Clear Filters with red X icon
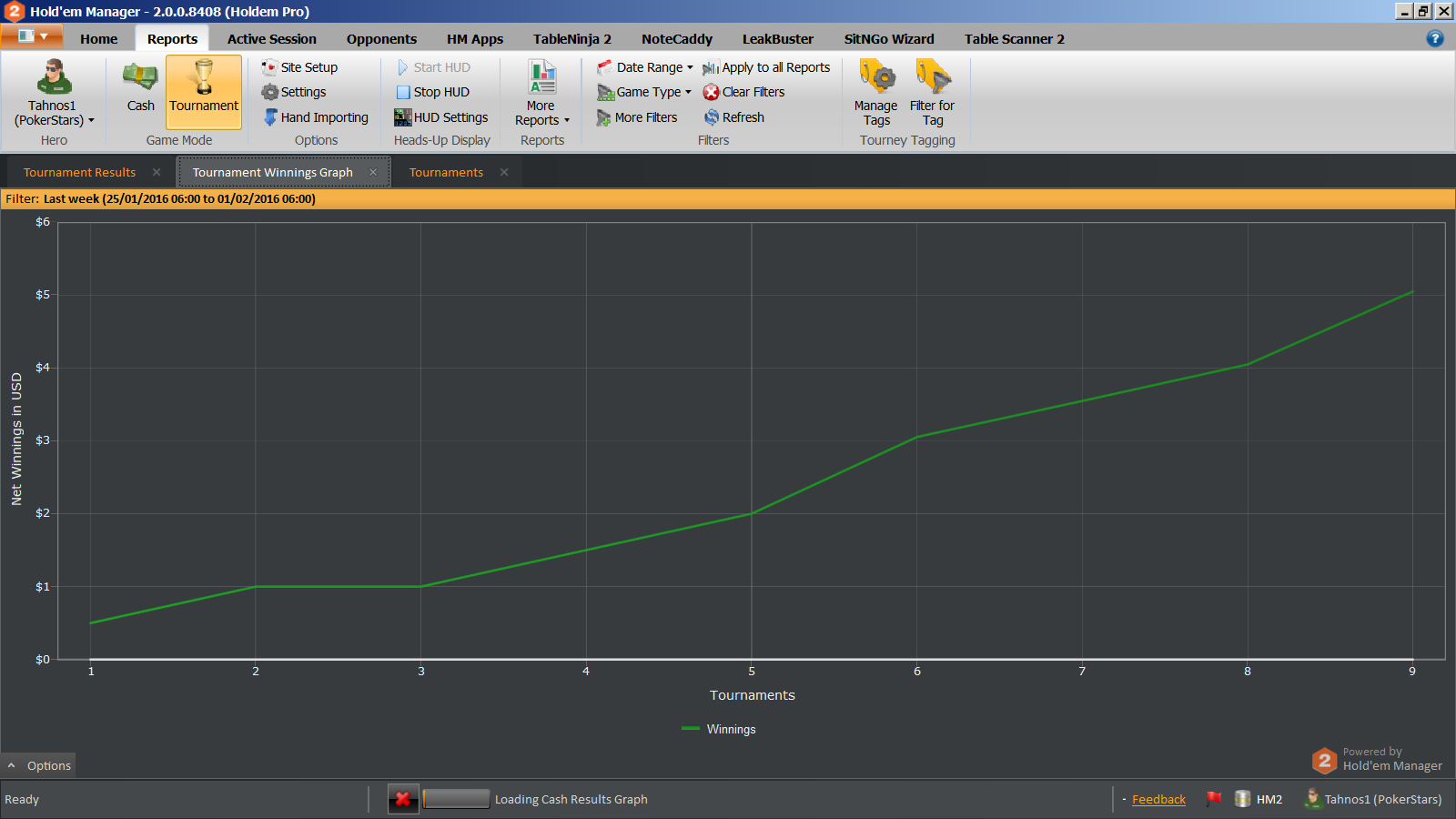The image size is (1456, 819). click(x=743, y=92)
